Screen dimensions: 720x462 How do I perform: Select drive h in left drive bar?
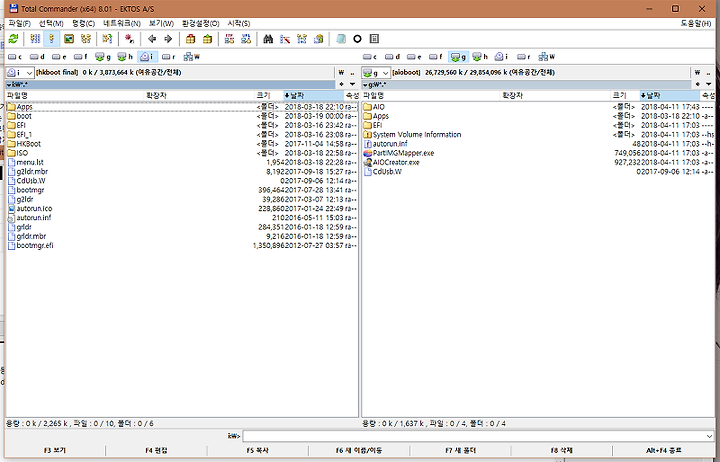click(x=125, y=57)
